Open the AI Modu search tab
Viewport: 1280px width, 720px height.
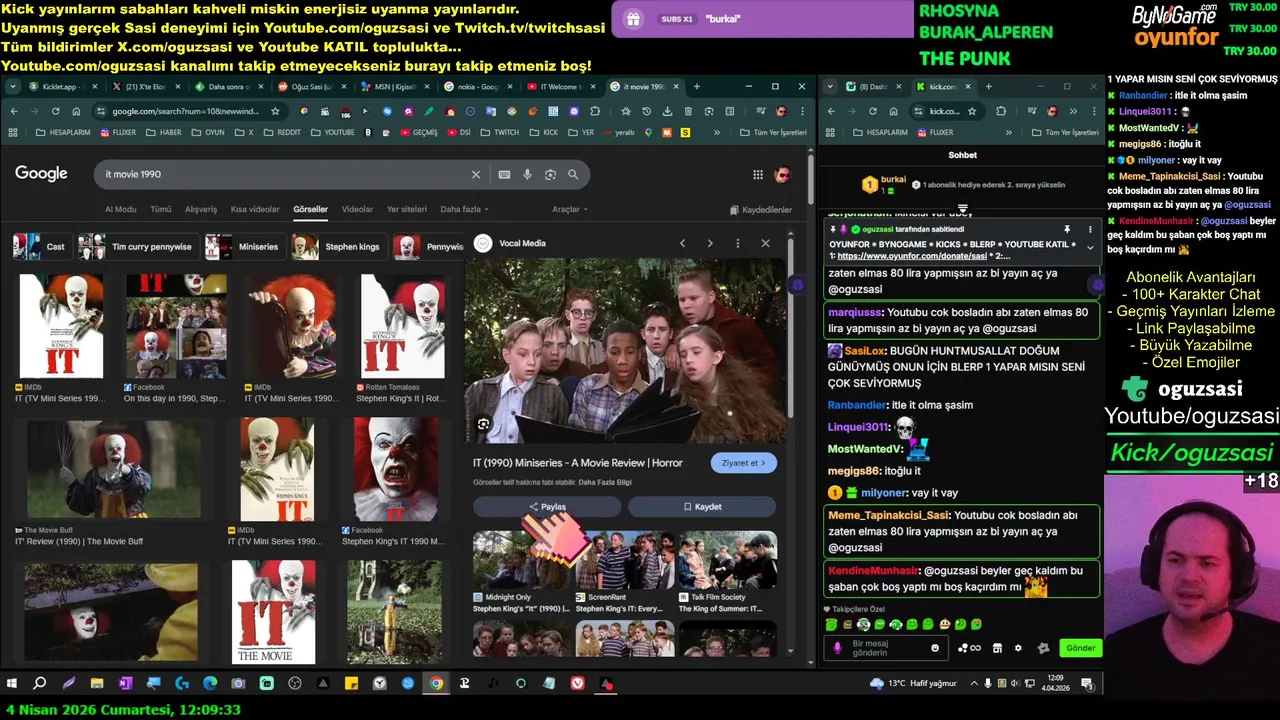click(120, 209)
